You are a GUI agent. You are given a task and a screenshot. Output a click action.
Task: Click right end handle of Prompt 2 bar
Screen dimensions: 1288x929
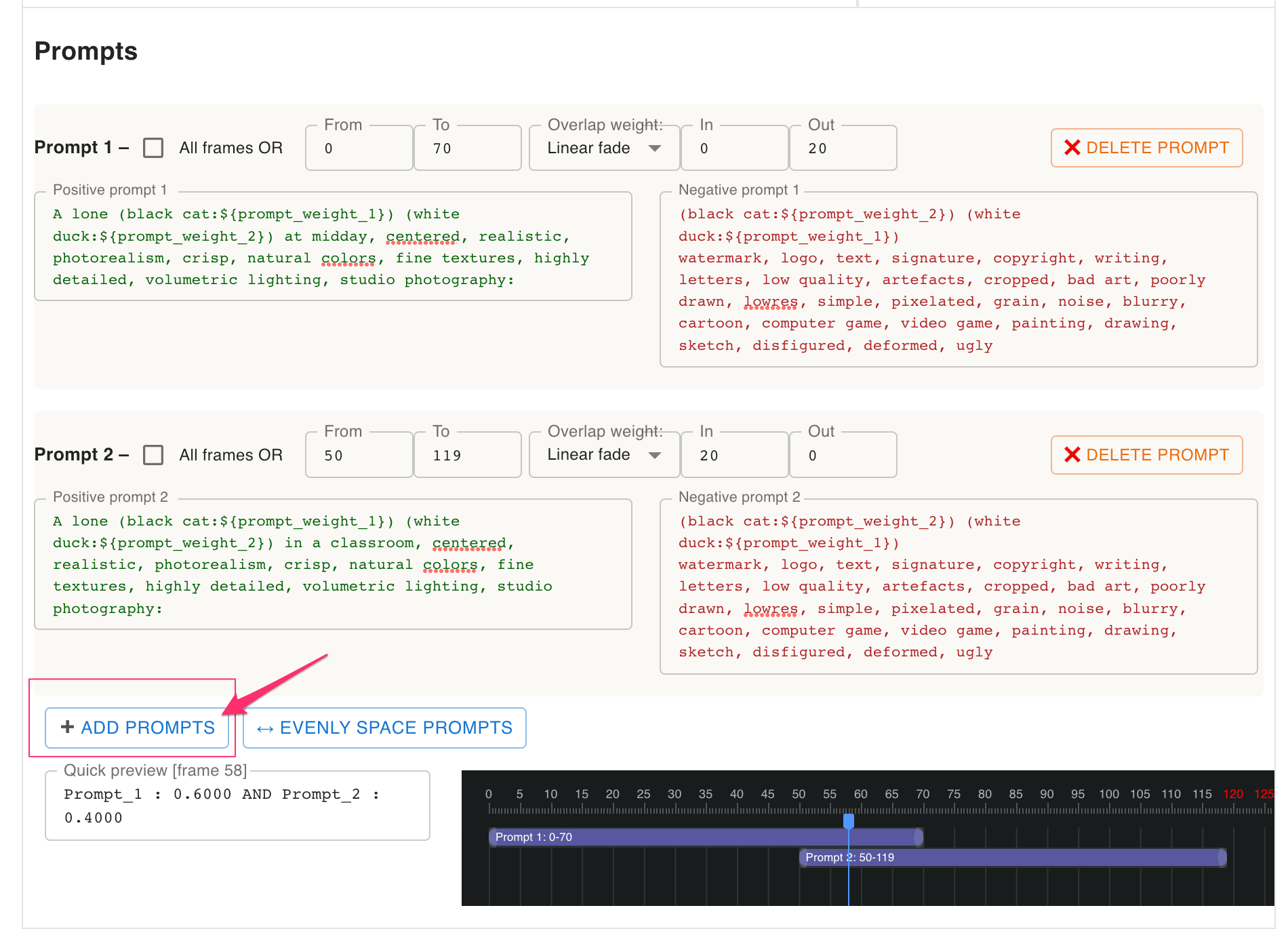(1222, 858)
